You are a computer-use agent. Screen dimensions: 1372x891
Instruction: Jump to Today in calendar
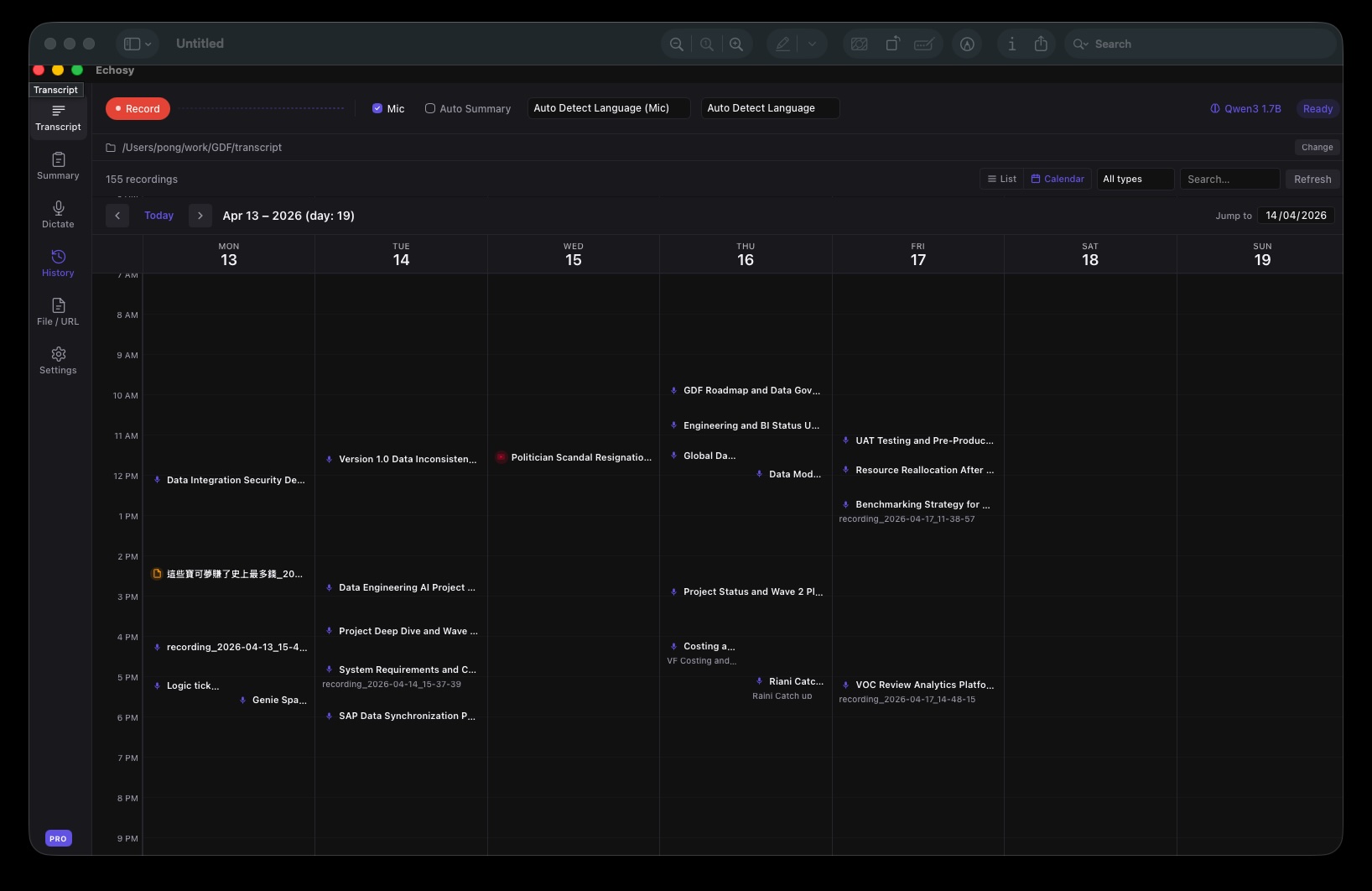point(159,216)
